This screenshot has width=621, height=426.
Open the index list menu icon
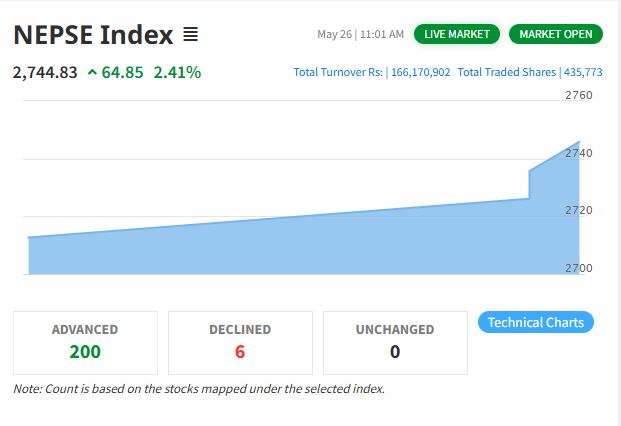(190, 34)
